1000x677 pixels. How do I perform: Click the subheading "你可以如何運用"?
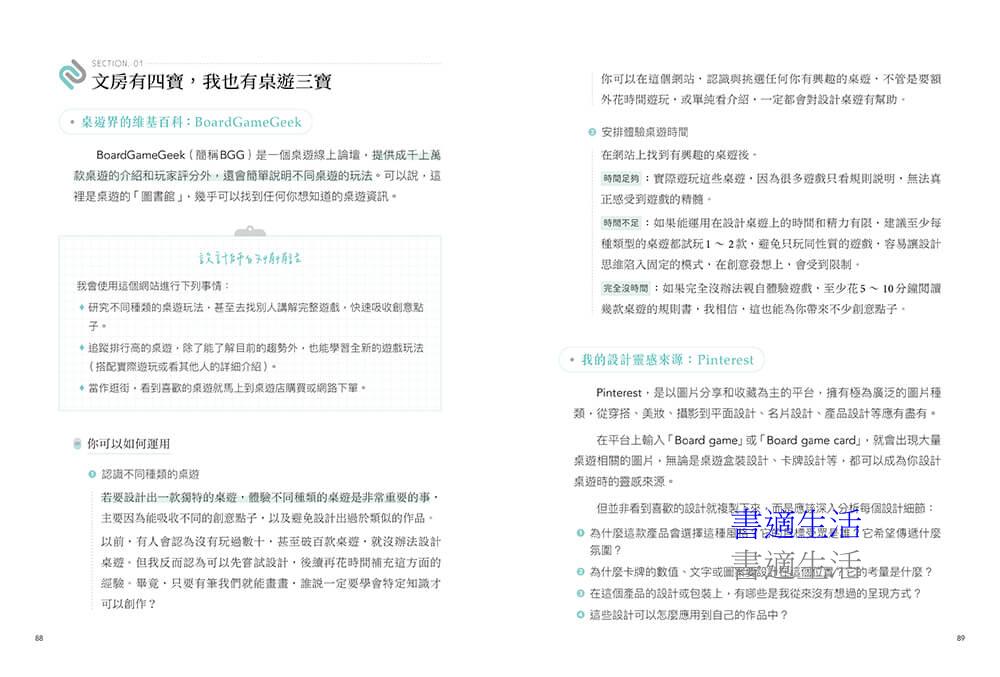click(128, 444)
